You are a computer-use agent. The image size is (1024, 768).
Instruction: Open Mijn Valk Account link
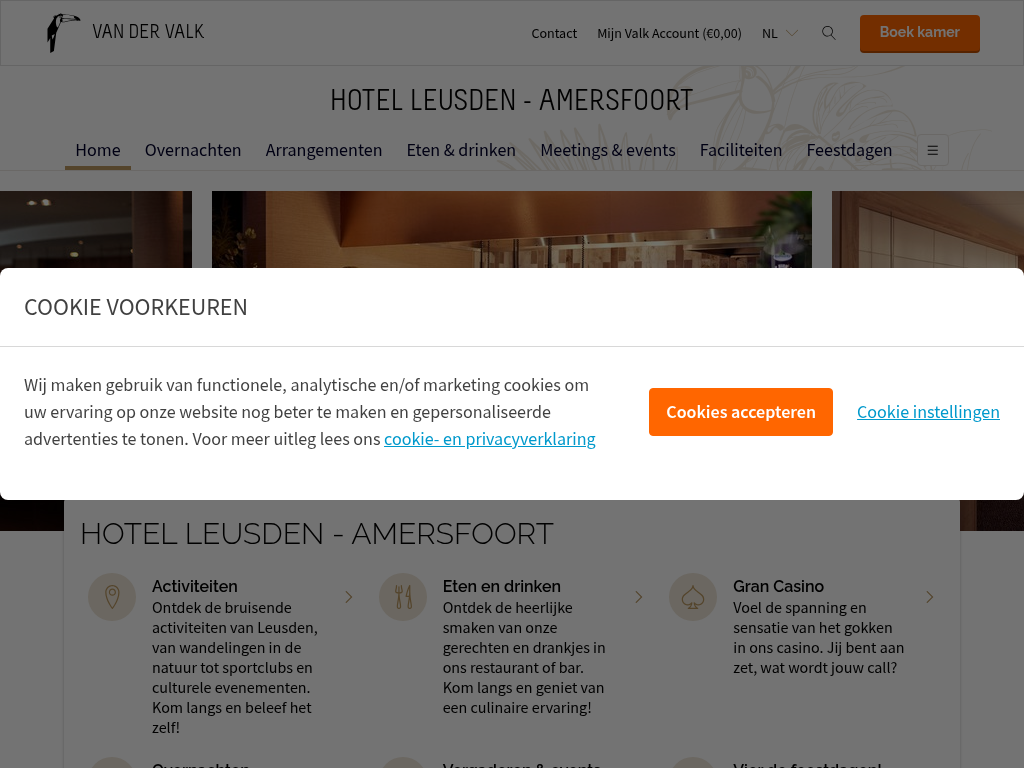click(669, 33)
